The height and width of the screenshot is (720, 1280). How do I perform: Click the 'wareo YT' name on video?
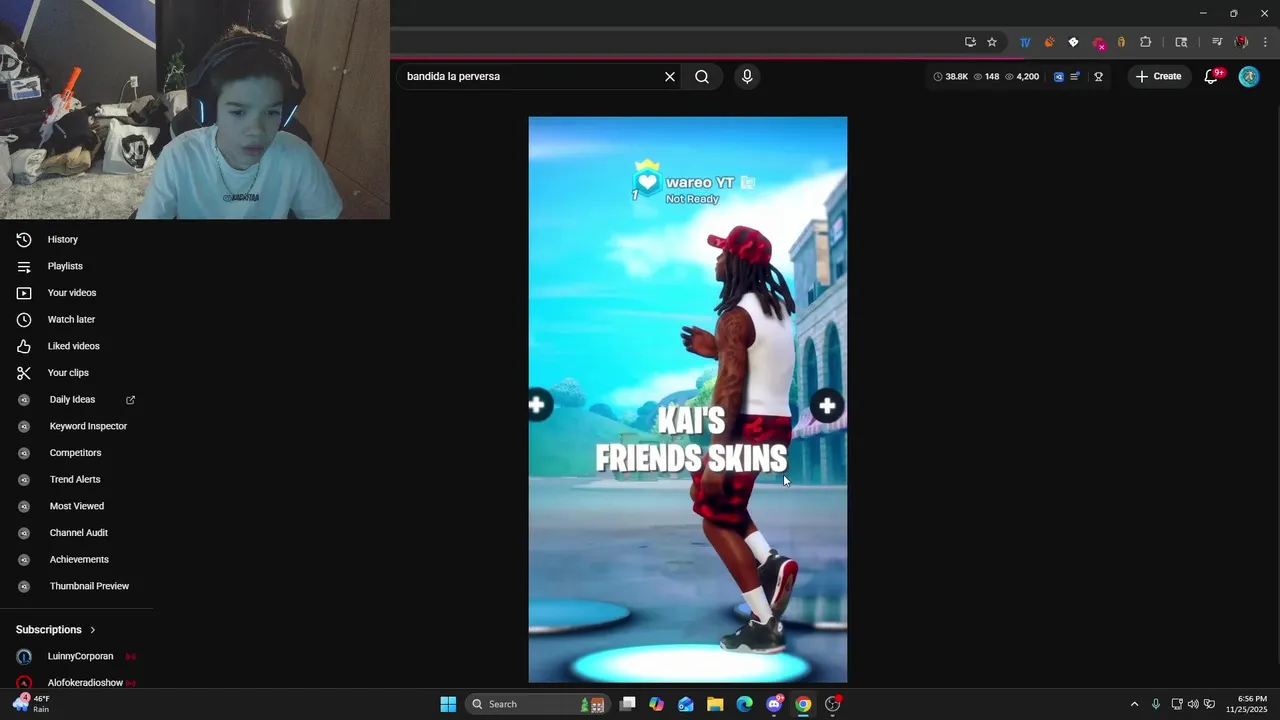[700, 182]
